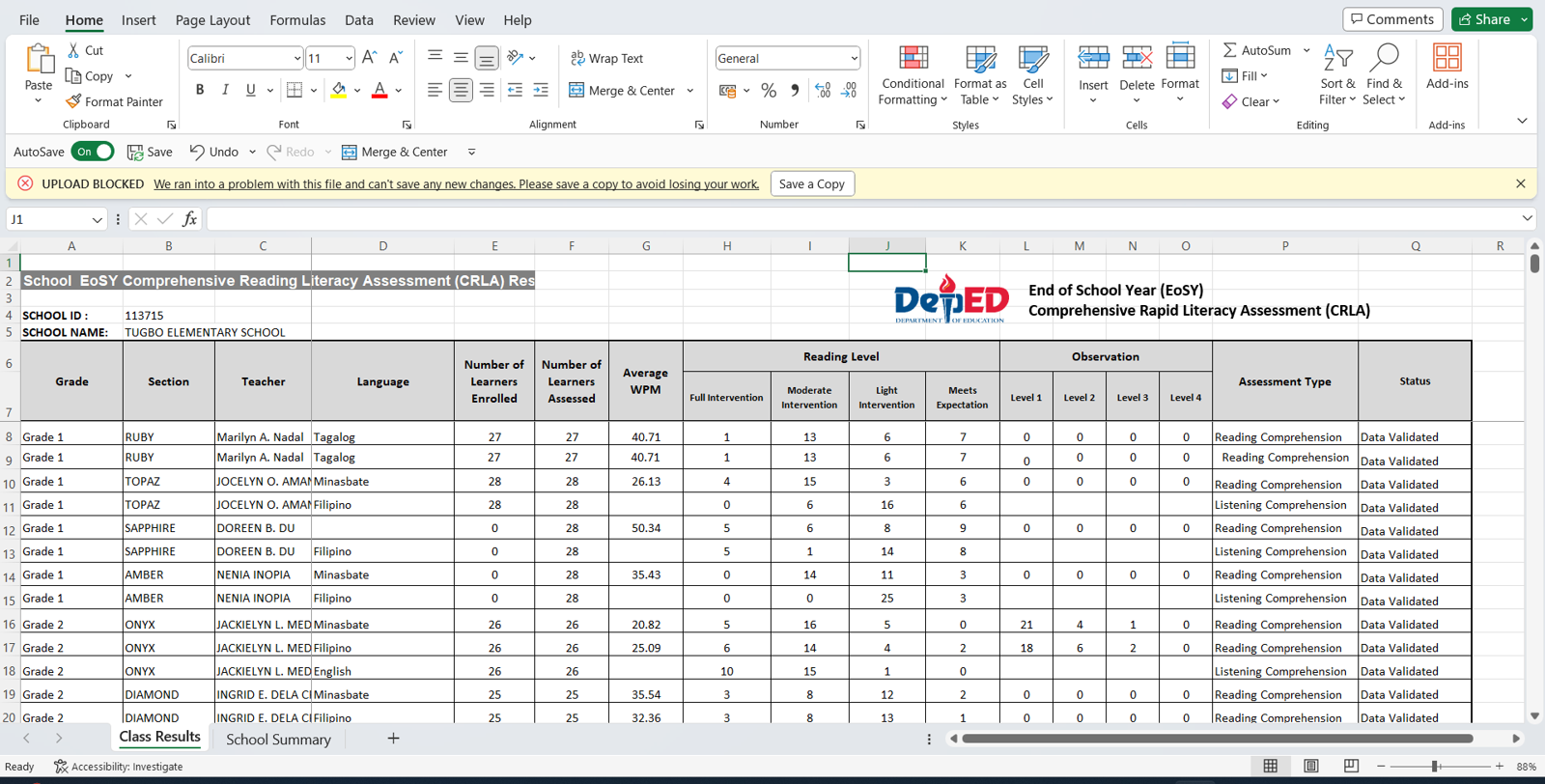Open number format dropdown General
The image size is (1545, 784).
[x=854, y=58]
